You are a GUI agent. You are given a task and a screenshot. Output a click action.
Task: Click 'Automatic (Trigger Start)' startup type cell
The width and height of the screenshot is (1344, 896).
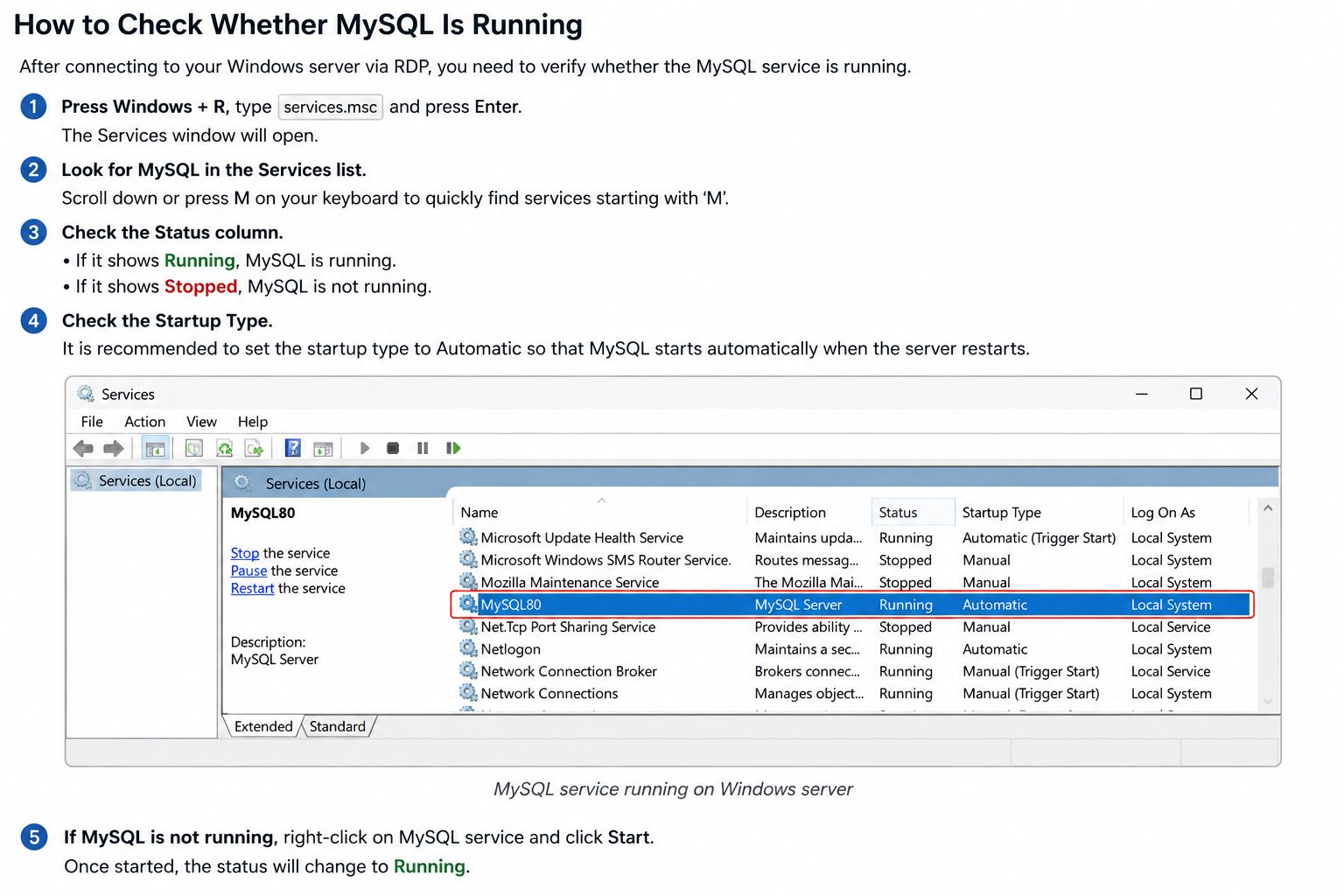pos(1039,538)
